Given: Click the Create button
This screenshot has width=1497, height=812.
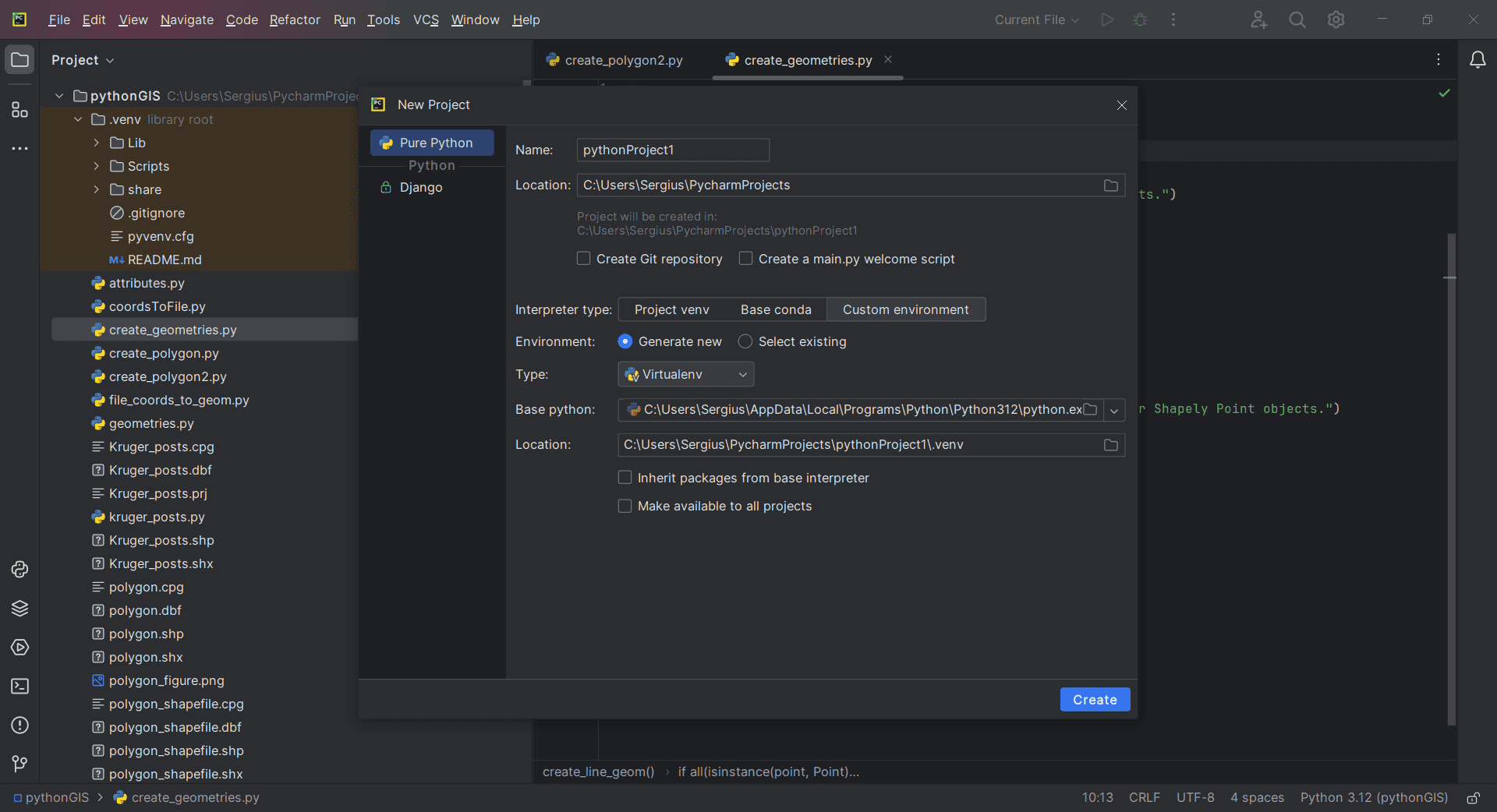Looking at the screenshot, I should [x=1095, y=700].
